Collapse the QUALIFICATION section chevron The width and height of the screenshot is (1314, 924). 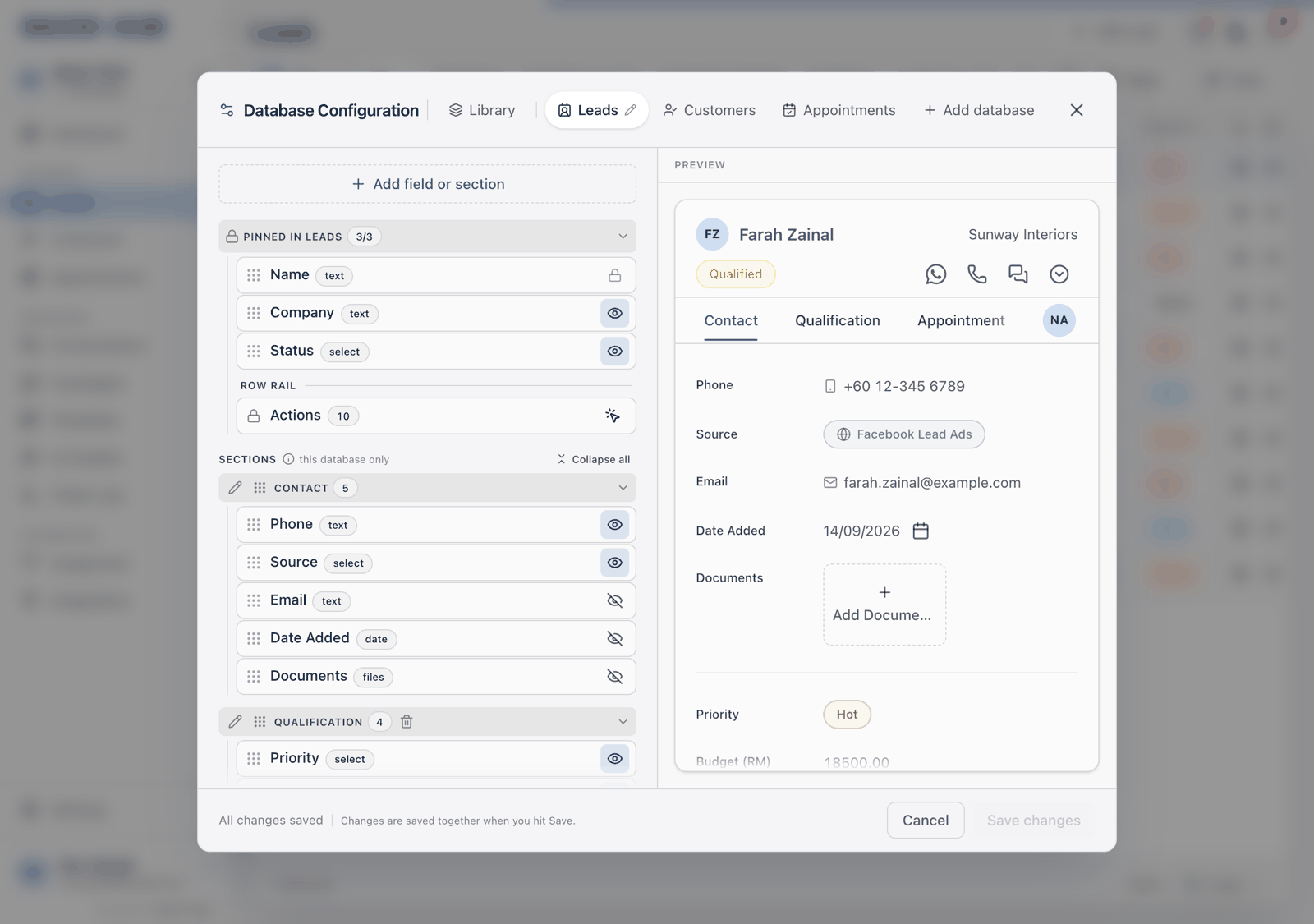623,722
